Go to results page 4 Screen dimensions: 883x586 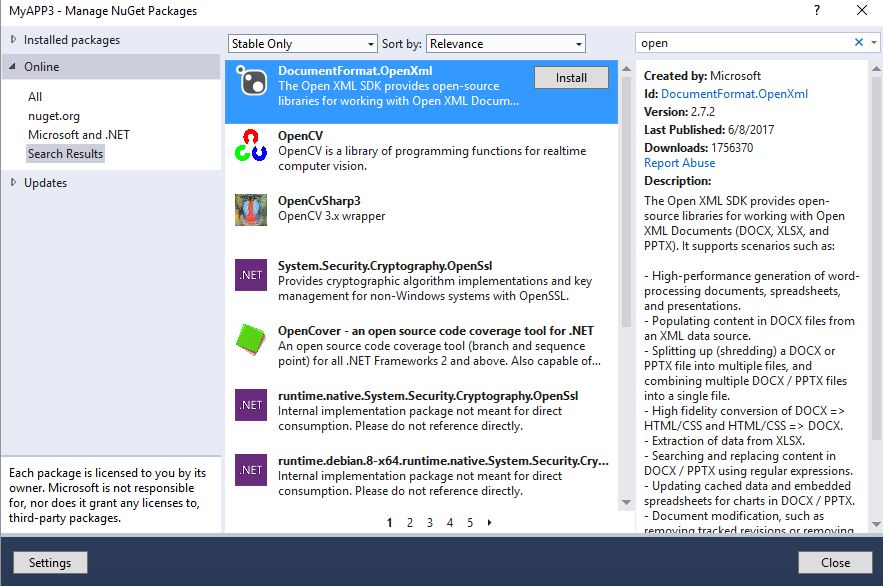point(450,522)
